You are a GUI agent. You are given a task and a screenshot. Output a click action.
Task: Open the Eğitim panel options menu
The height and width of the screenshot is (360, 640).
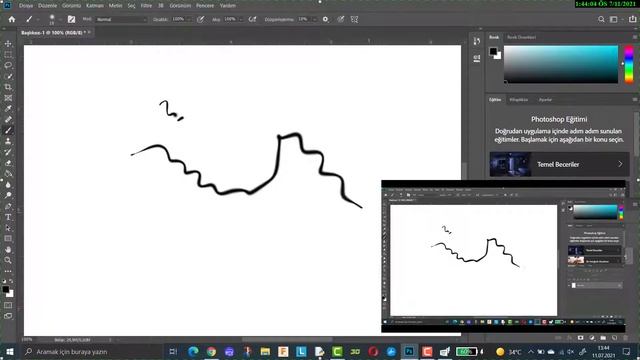(635, 100)
